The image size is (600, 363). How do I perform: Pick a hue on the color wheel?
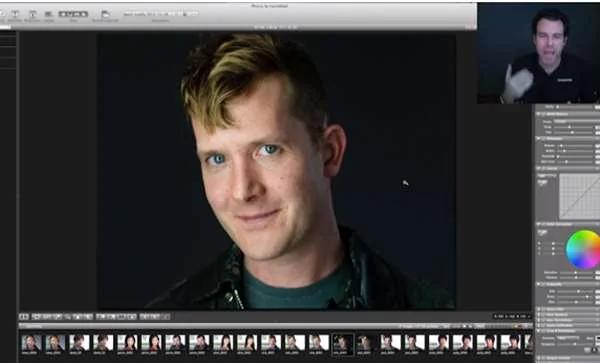583,249
